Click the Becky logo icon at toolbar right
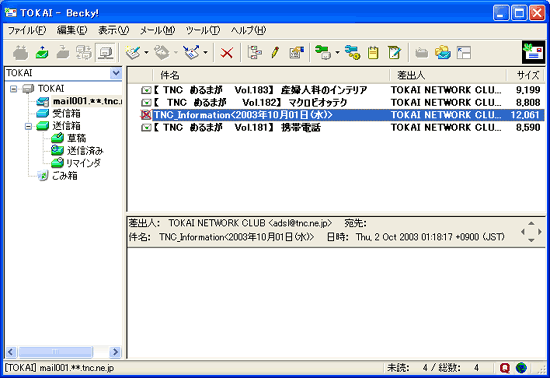Screen dimensions: 550x378 (533, 53)
